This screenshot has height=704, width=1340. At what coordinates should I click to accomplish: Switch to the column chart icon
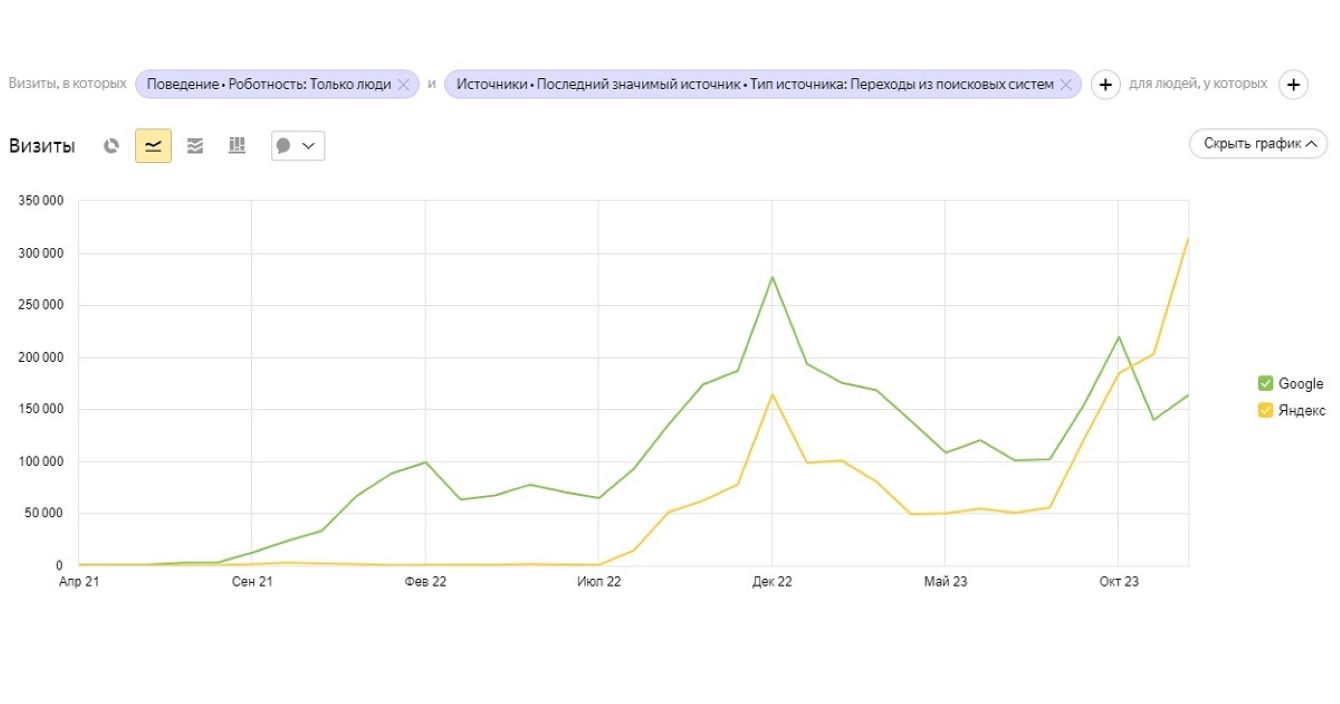click(237, 146)
